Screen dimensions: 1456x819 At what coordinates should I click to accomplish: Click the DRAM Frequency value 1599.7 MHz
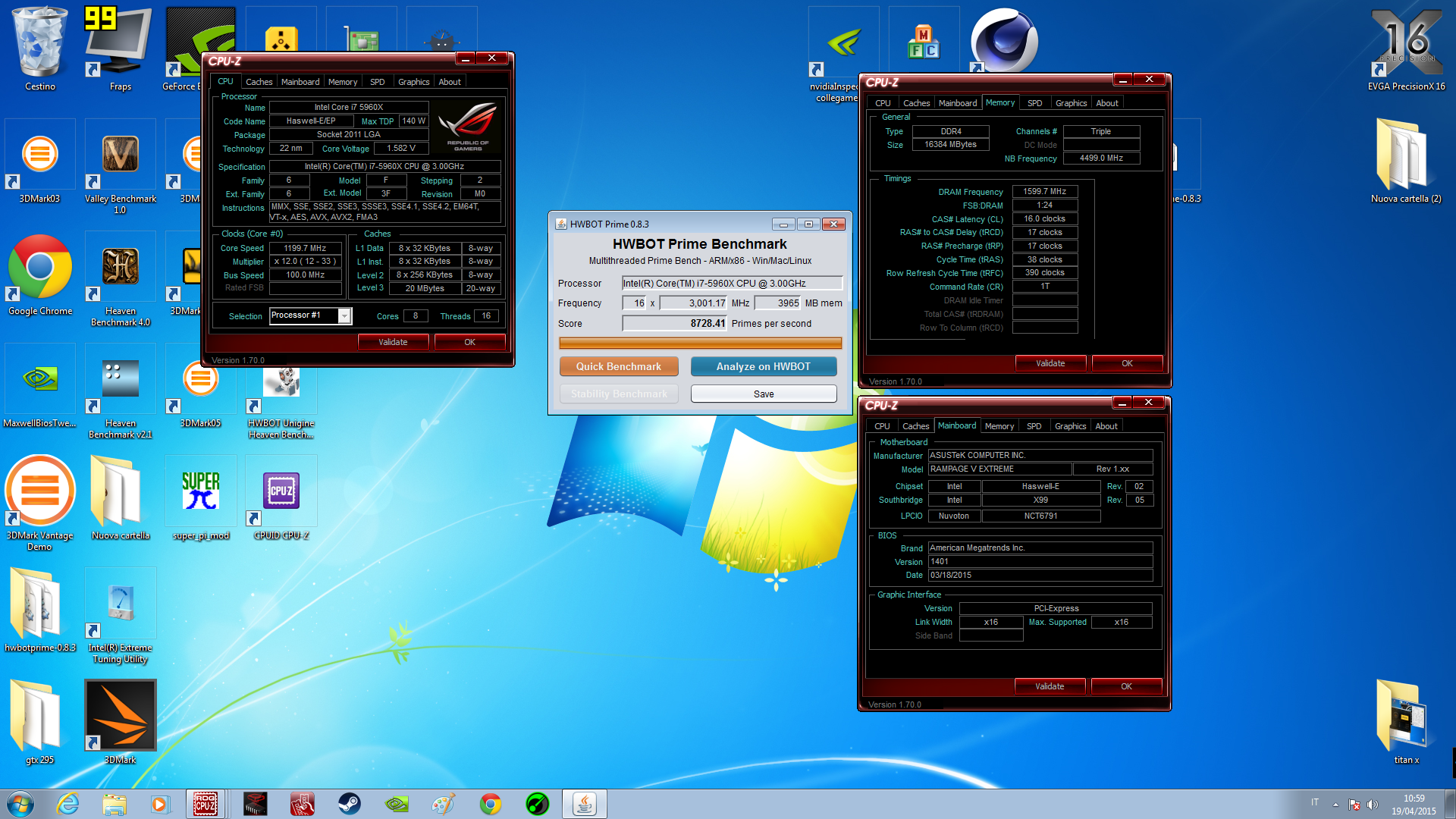[x=1044, y=191]
